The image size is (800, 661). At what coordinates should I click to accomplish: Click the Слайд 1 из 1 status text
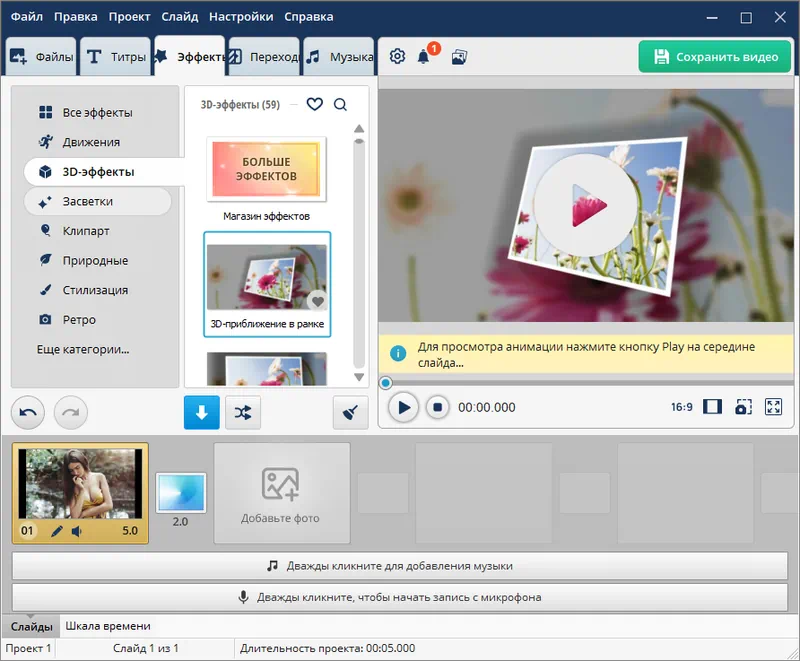pyautogui.click(x=146, y=648)
